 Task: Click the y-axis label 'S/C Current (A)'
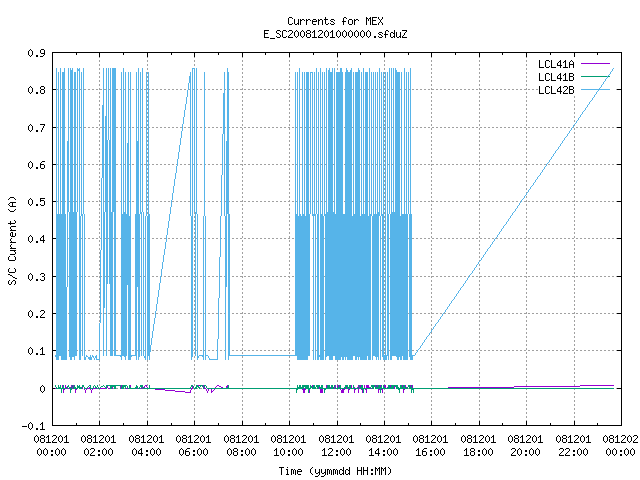pos(13,241)
